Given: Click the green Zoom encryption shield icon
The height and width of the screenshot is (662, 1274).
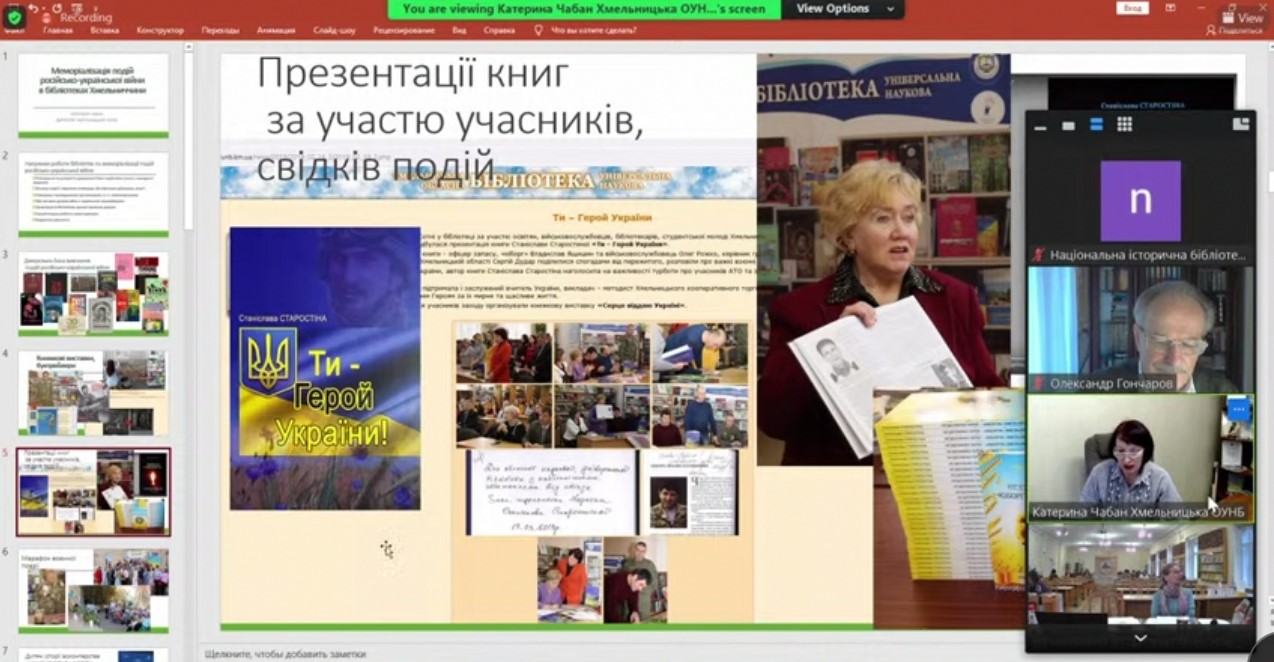Looking at the screenshot, I should 13,17.
